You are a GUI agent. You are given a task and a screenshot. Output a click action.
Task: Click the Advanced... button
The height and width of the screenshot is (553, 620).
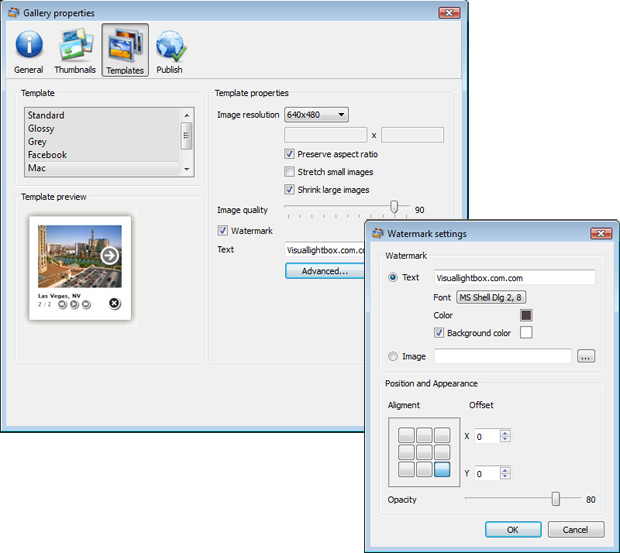(324, 271)
